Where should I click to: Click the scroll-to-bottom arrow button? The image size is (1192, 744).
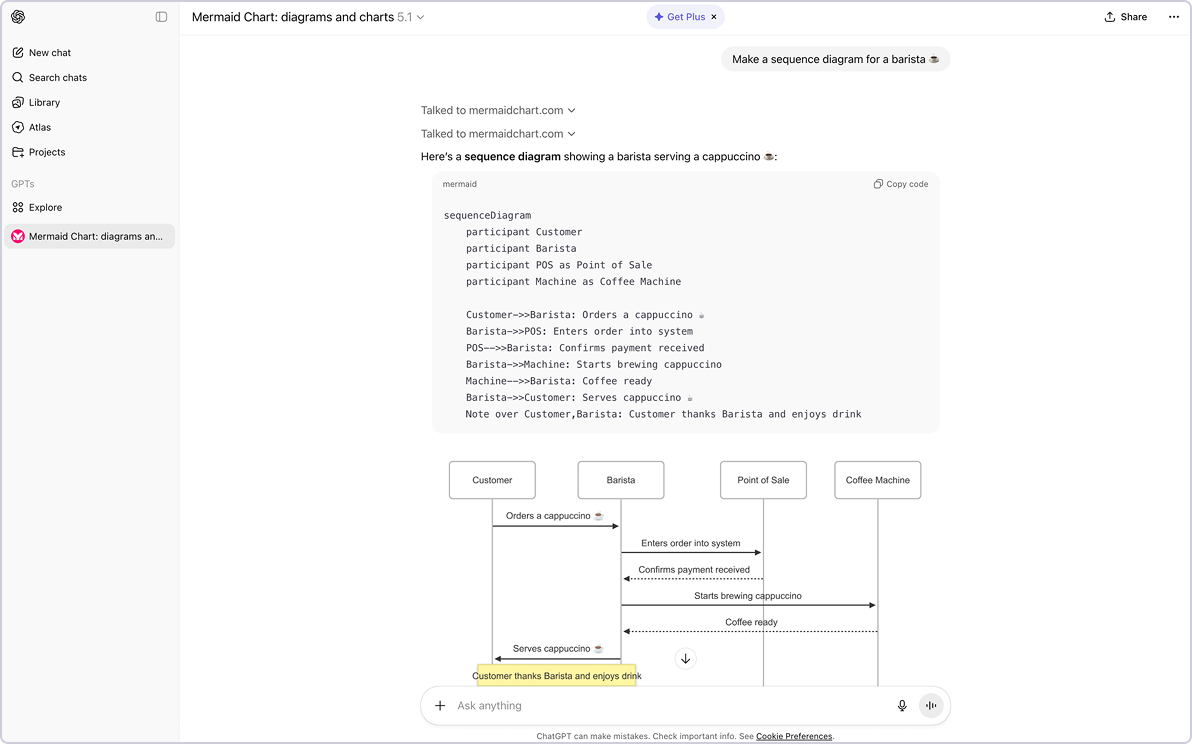click(x=685, y=658)
